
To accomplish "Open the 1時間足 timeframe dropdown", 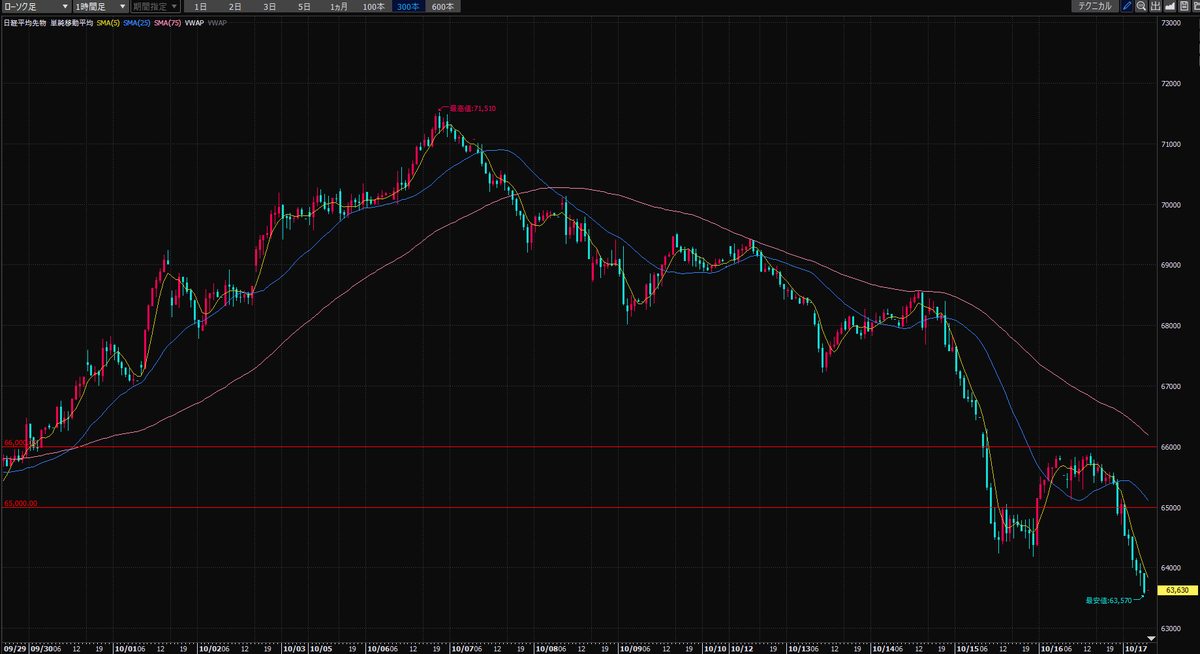I will point(100,6).
